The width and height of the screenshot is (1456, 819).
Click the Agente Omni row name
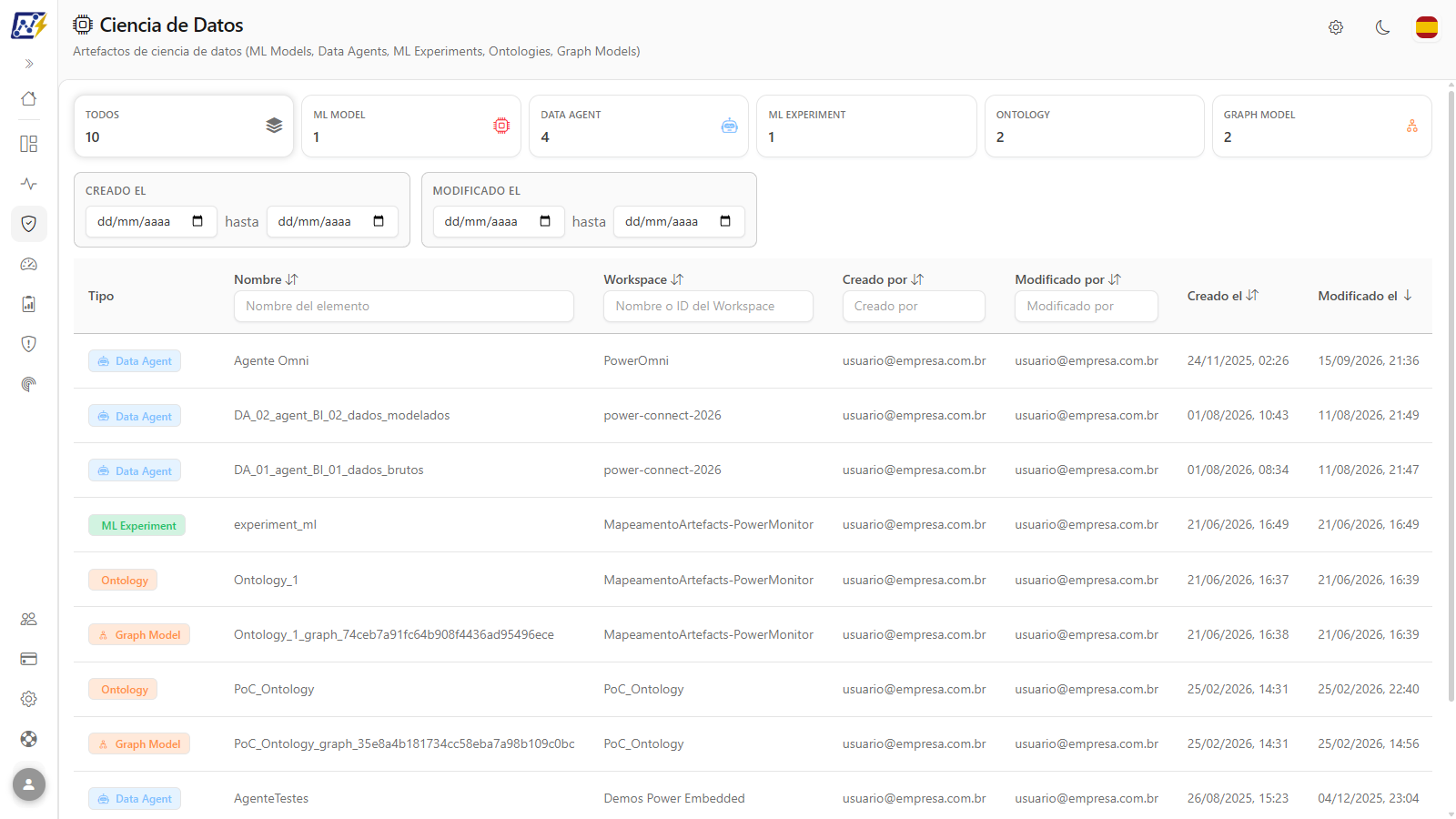click(271, 361)
